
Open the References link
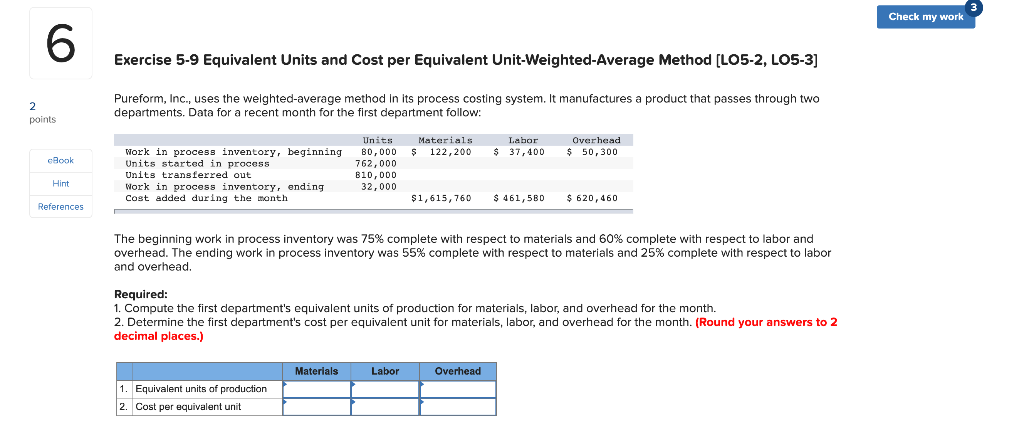pyautogui.click(x=61, y=207)
